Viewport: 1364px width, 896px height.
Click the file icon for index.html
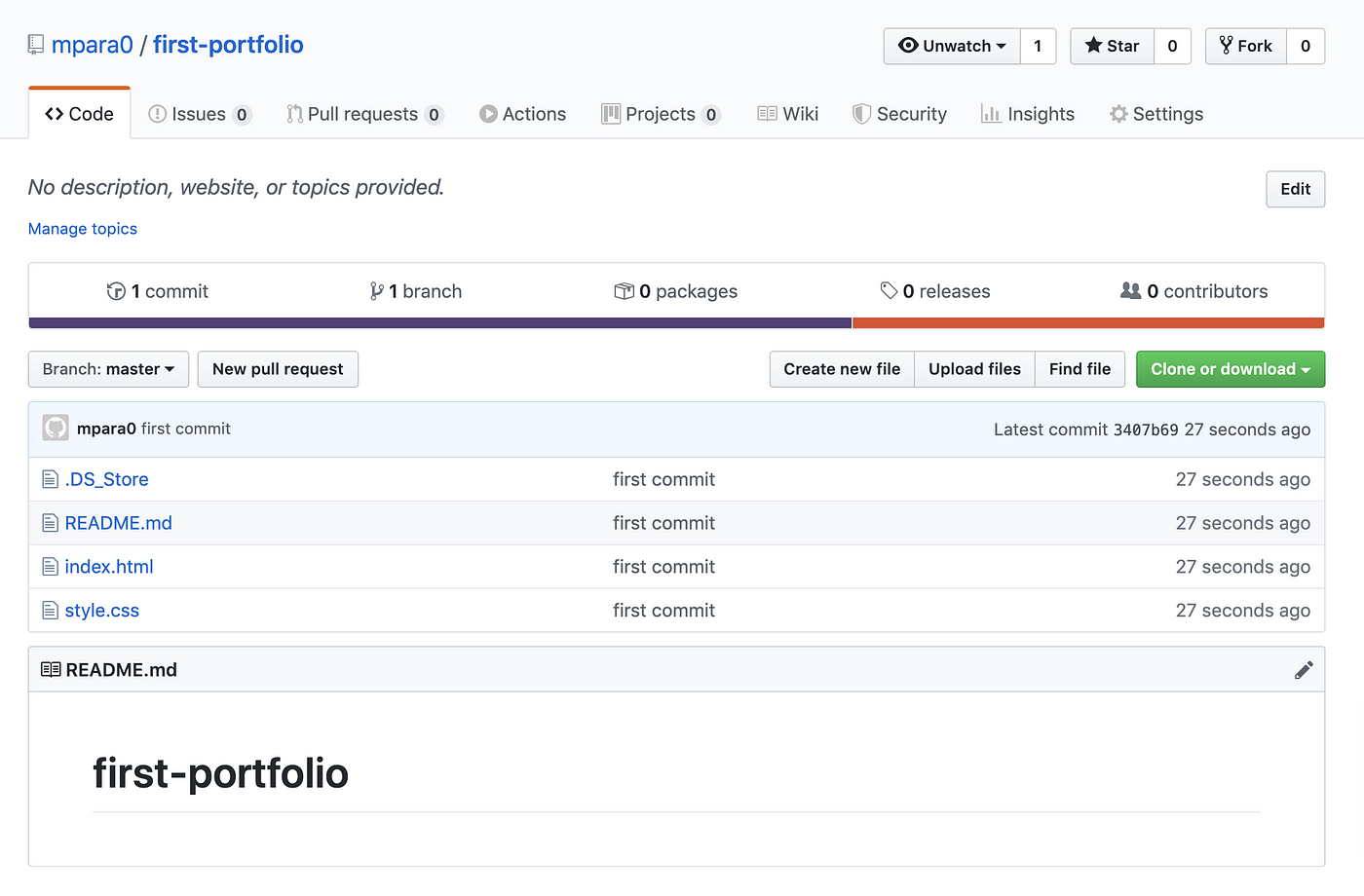[x=51, y=567]
